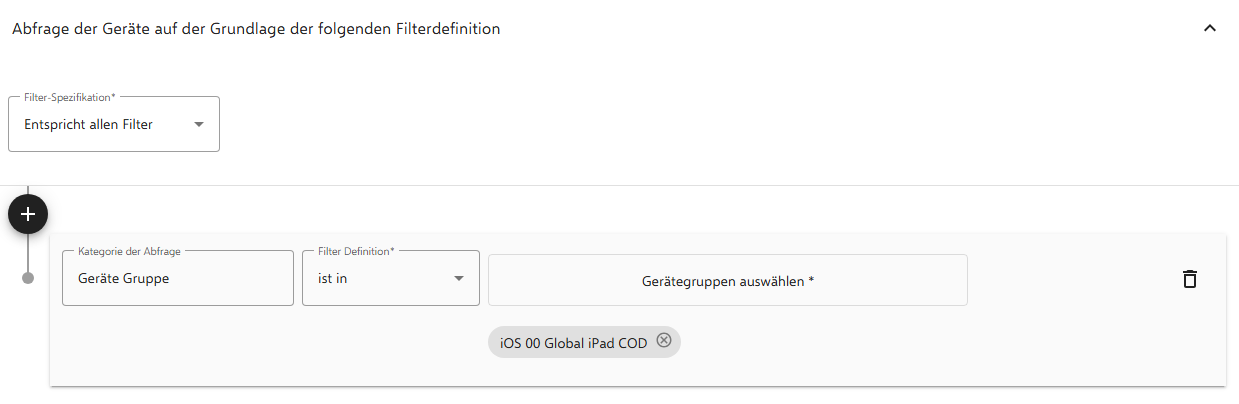
Task: Click the black plus button to add a filter
Action: pyautogui.click(x=28, y=214)
